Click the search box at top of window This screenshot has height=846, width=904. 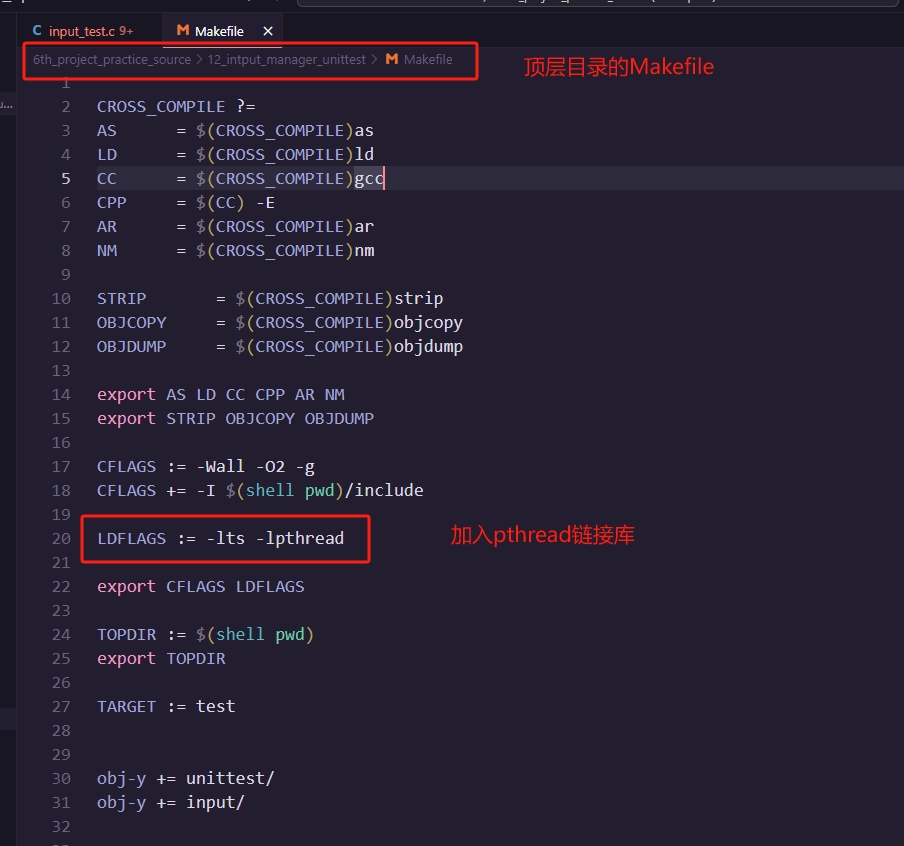[x=600, y=3]
